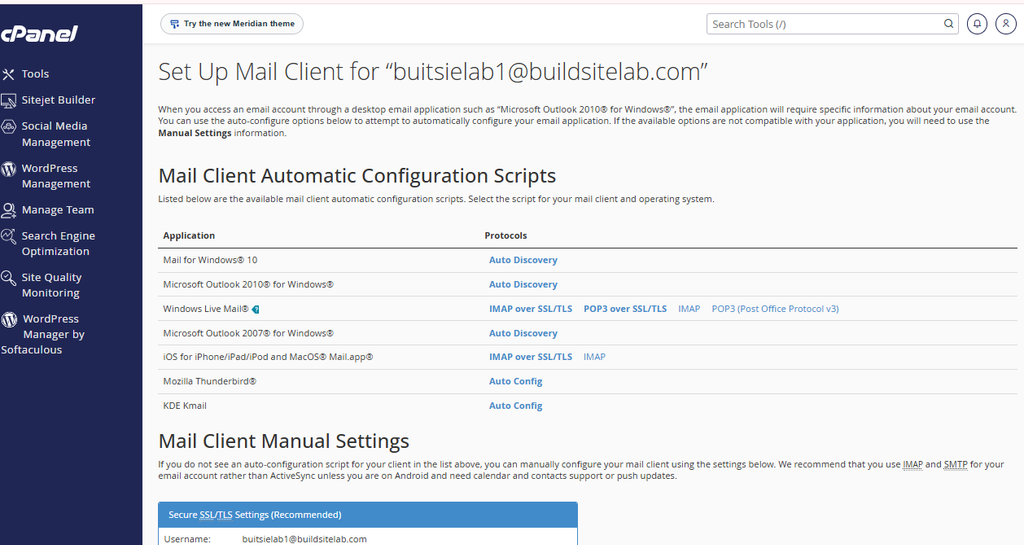Click the username buitsielab1@buildsitelab.com value

point(304,539)
